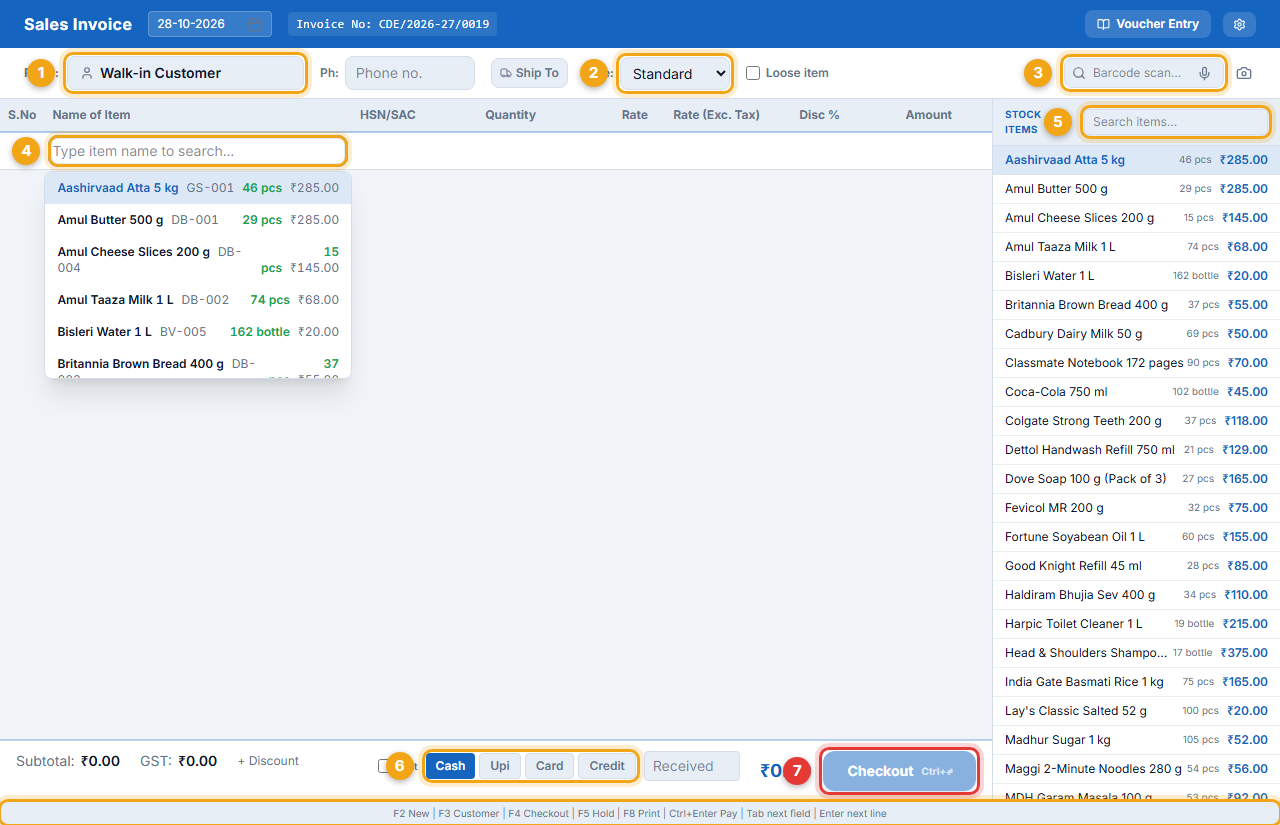Image resolution: width=1280 pixels, height=825 pixels.
Task: Select Colgate Strong Teeth 200 g stock item
Action: (x=1136, y=421)
